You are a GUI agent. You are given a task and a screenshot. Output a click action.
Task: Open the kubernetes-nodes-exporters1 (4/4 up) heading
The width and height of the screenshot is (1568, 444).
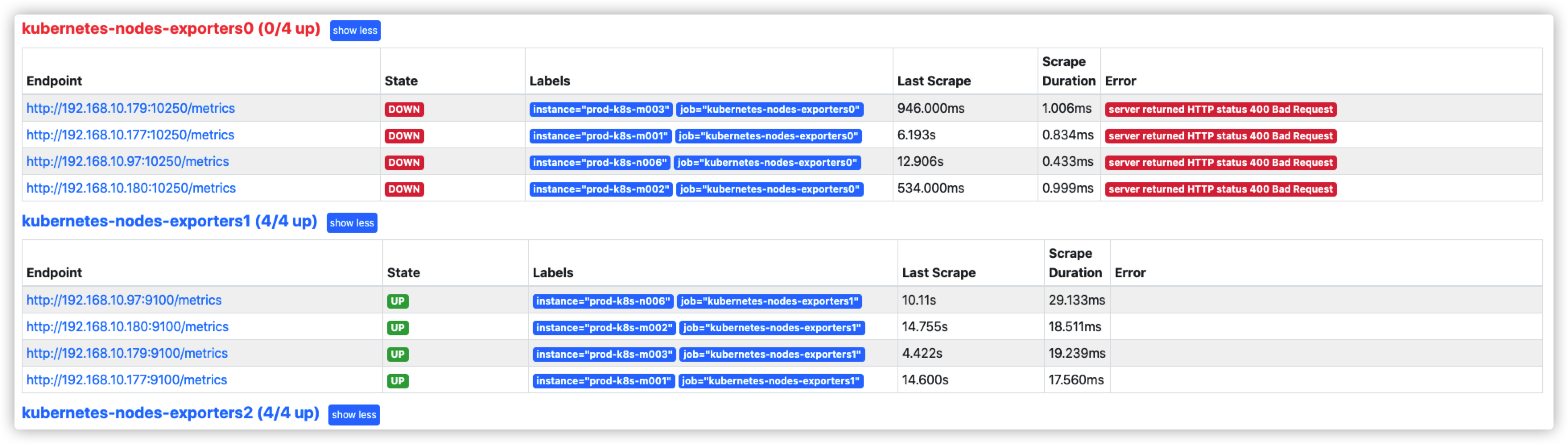pyautogui.click(x=169, y=221)
